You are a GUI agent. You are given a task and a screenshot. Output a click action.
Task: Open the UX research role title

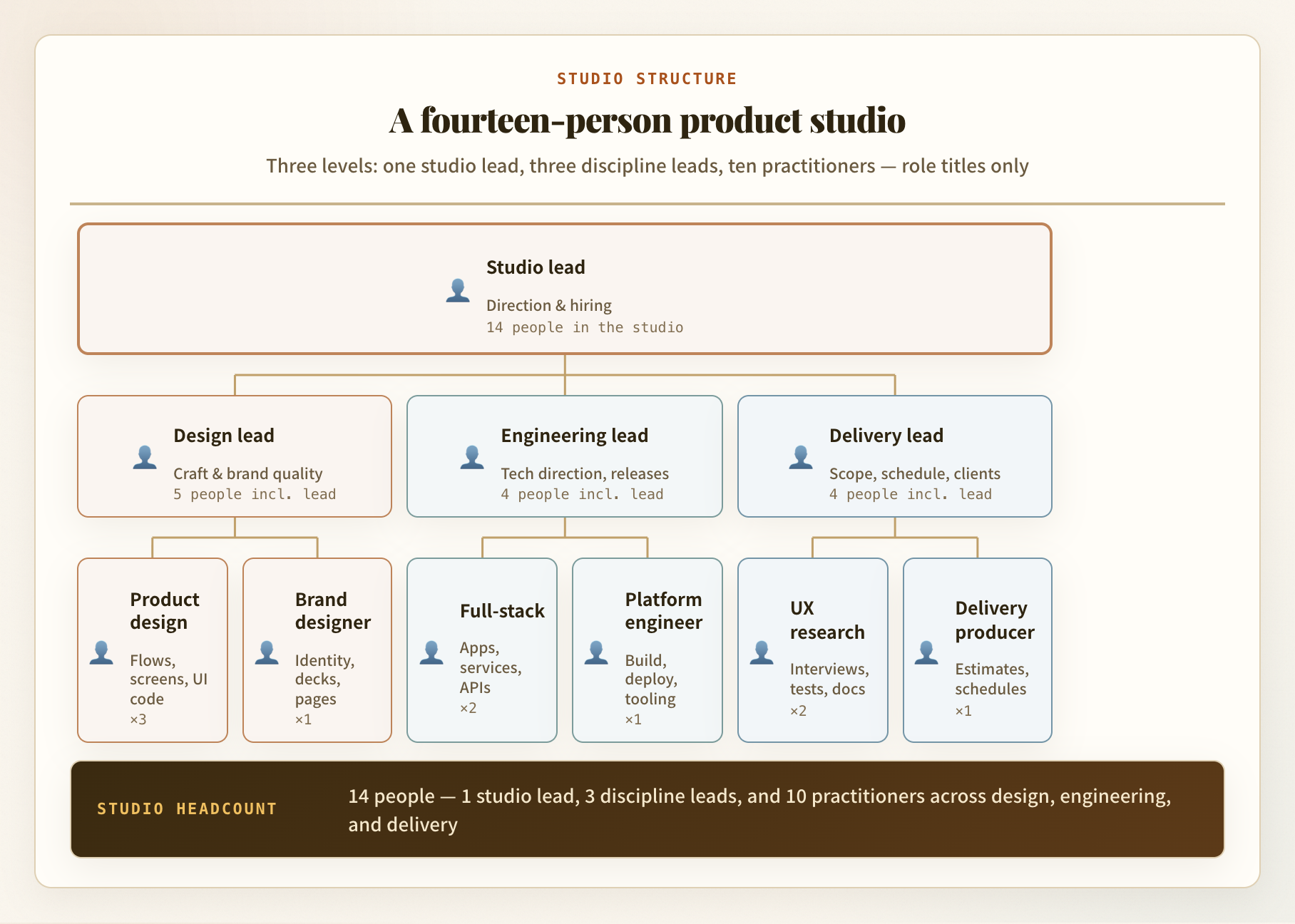827,620
